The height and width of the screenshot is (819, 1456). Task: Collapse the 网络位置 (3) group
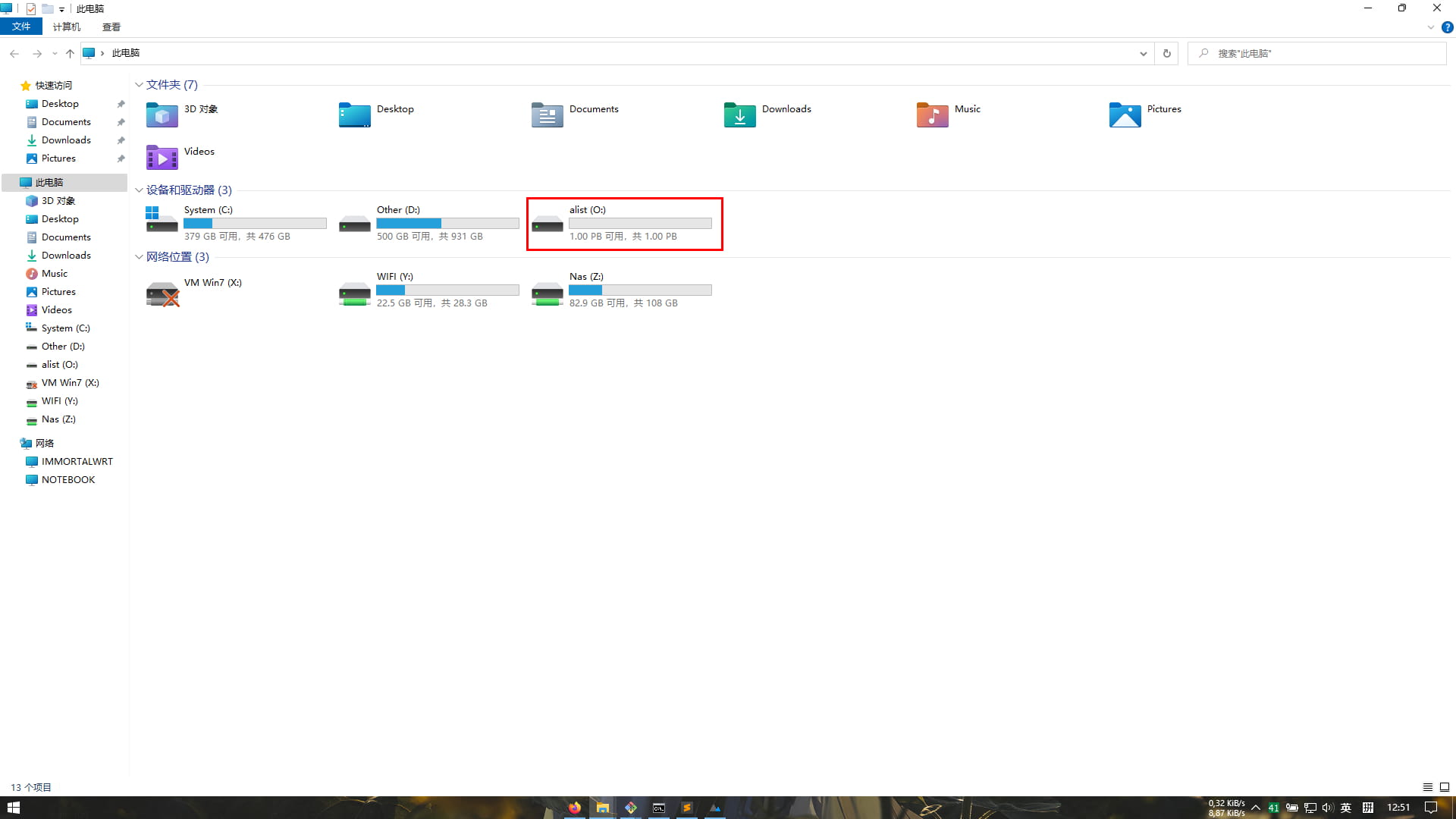pyautogui.click(x=139, y=257)
